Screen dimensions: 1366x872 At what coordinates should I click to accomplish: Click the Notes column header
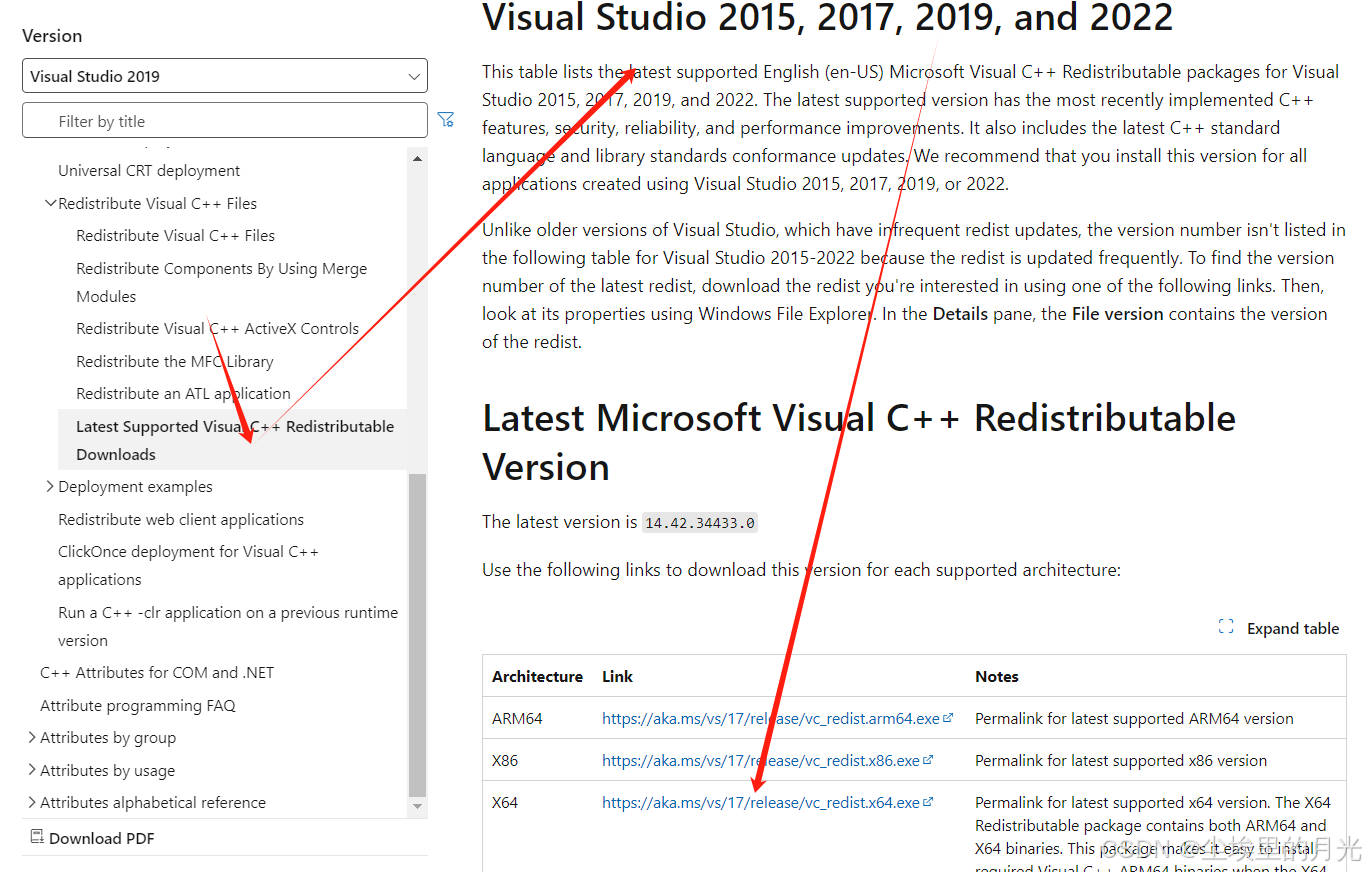[997, 676]
